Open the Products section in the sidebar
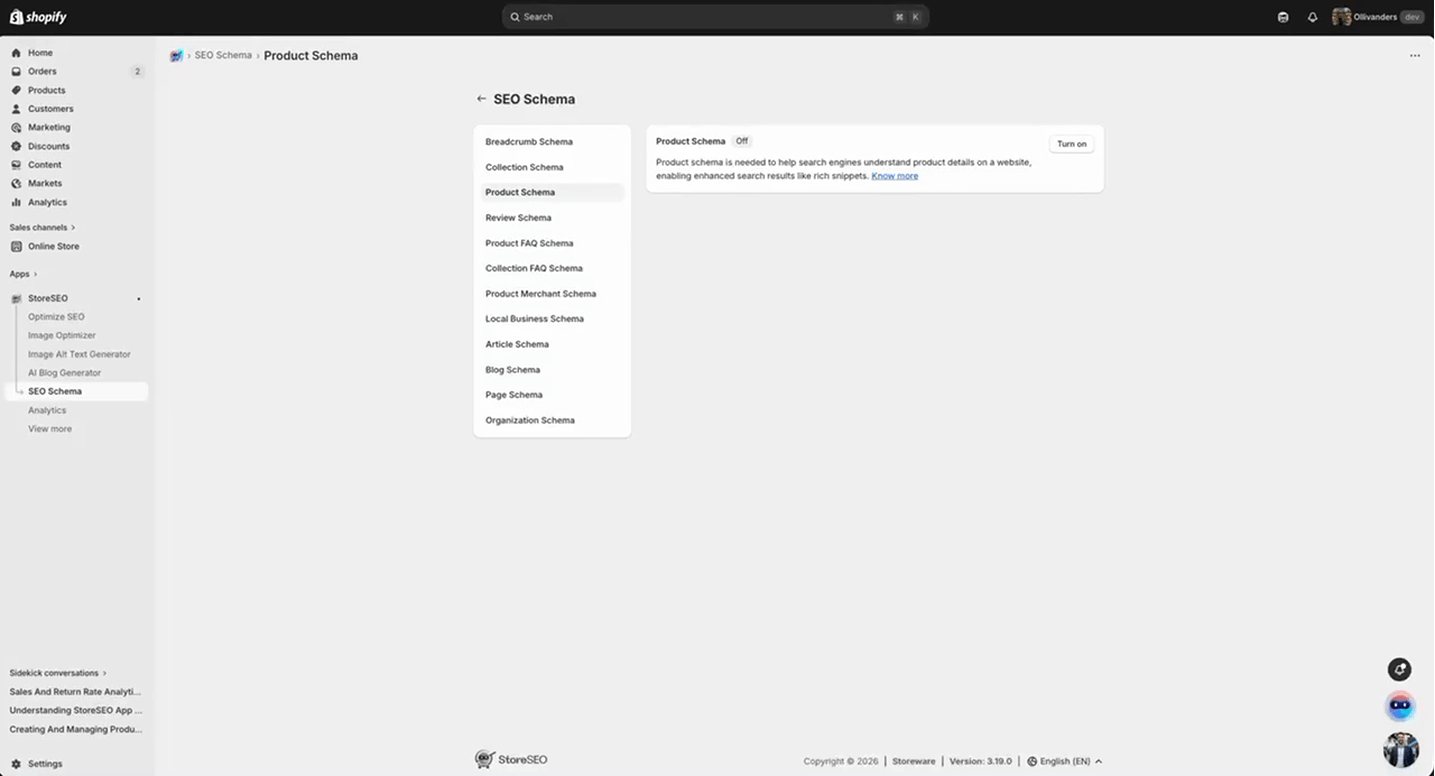Screen dimensions: 1435x776 tap(45, 90)
